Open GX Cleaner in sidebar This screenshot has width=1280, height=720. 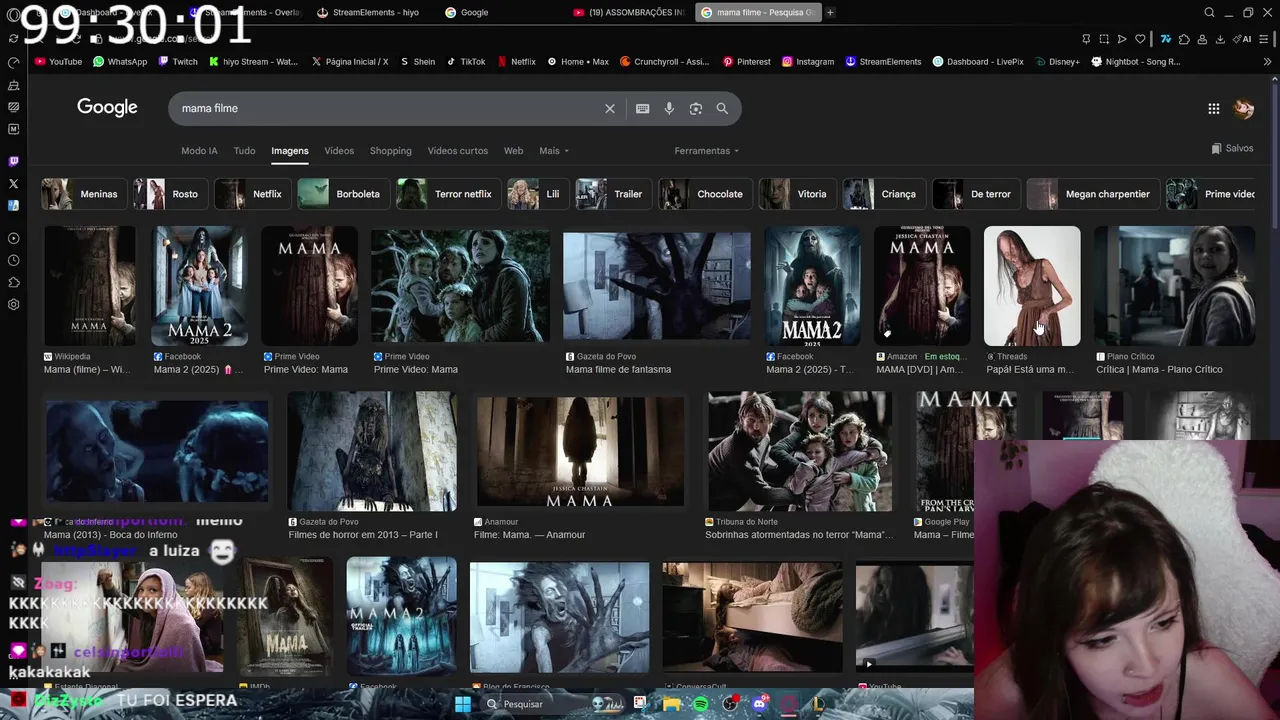point(13,84)
